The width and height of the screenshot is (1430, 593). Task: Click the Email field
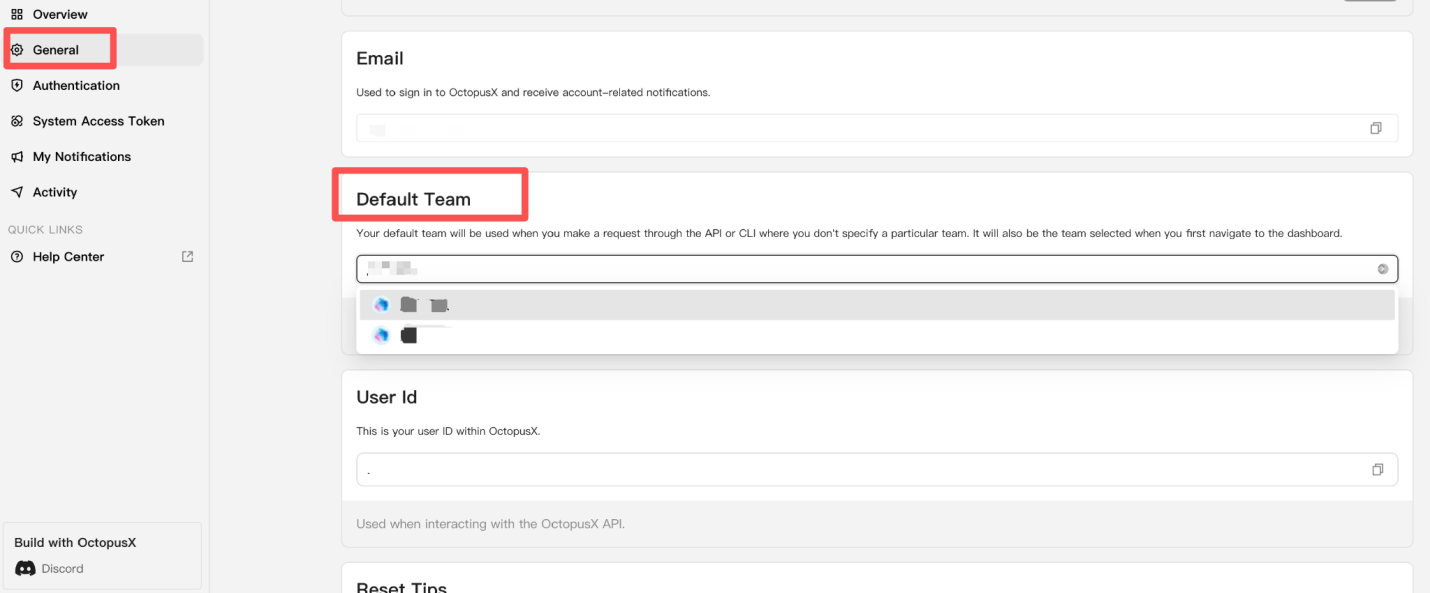[877, 128]
